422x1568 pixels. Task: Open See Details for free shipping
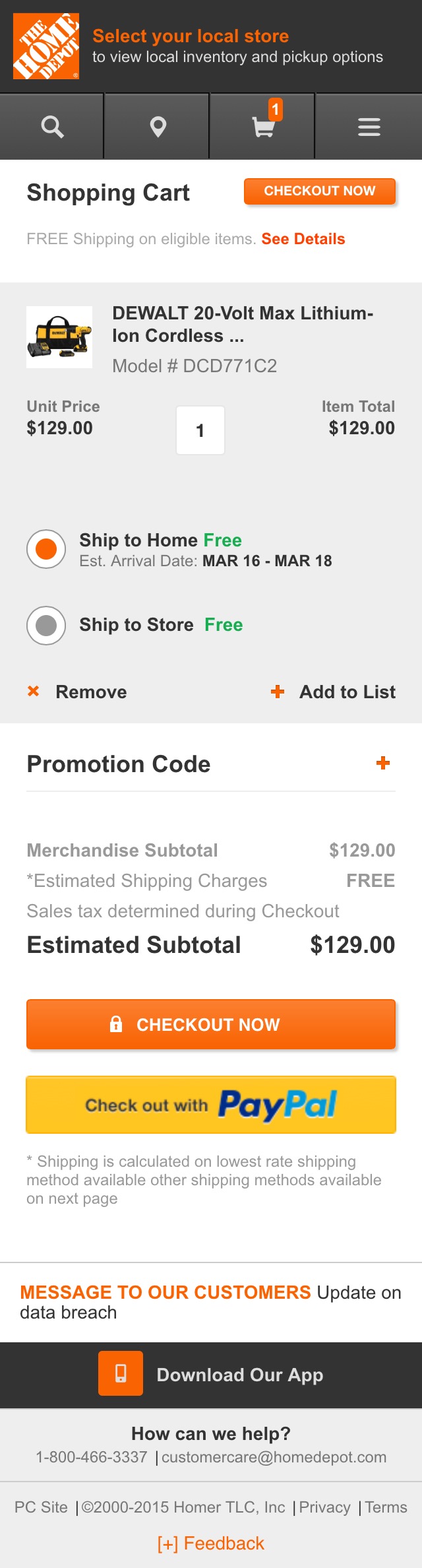(303, 239)
